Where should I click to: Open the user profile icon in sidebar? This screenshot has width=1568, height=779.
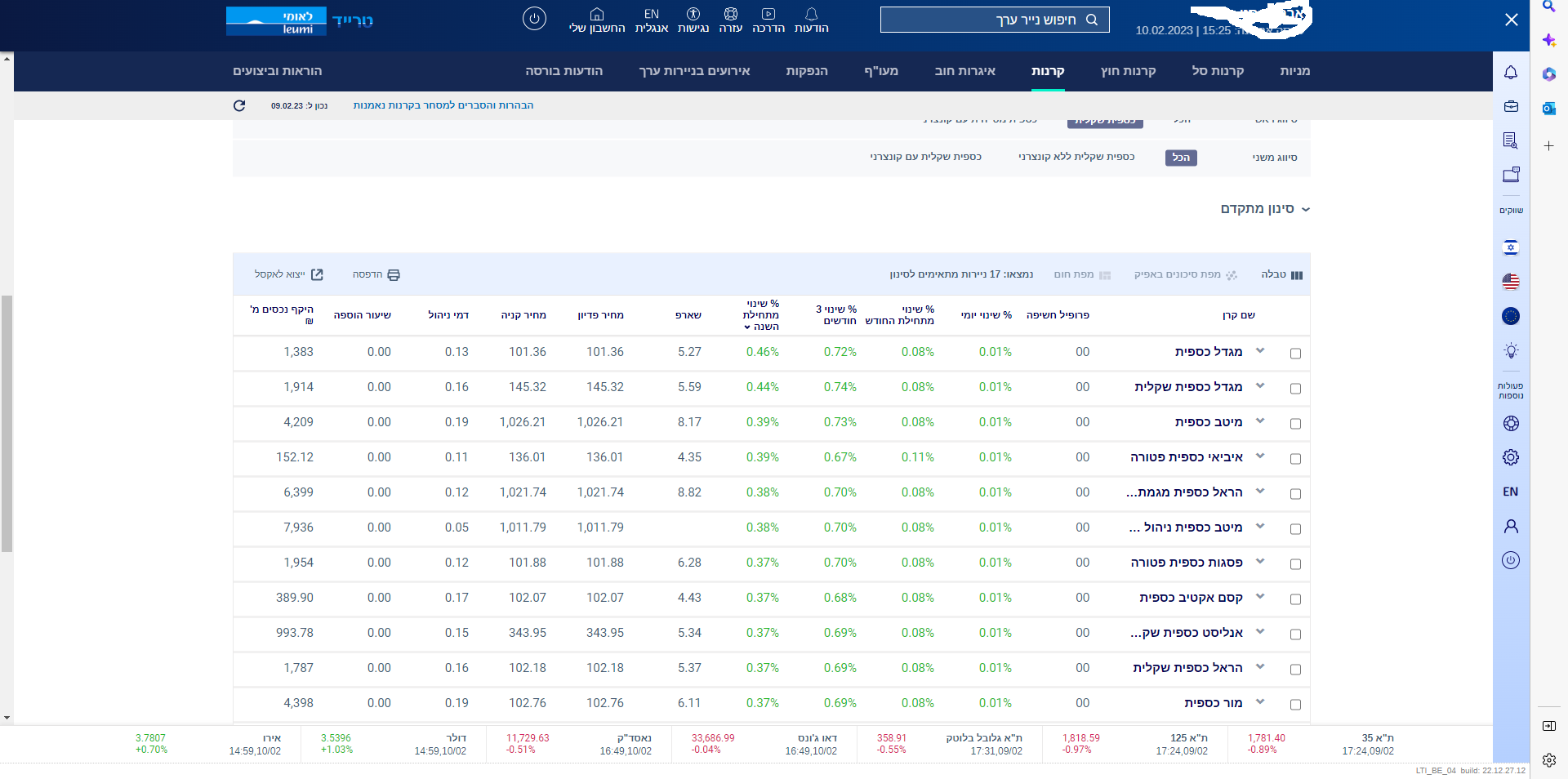point(1511,526)
